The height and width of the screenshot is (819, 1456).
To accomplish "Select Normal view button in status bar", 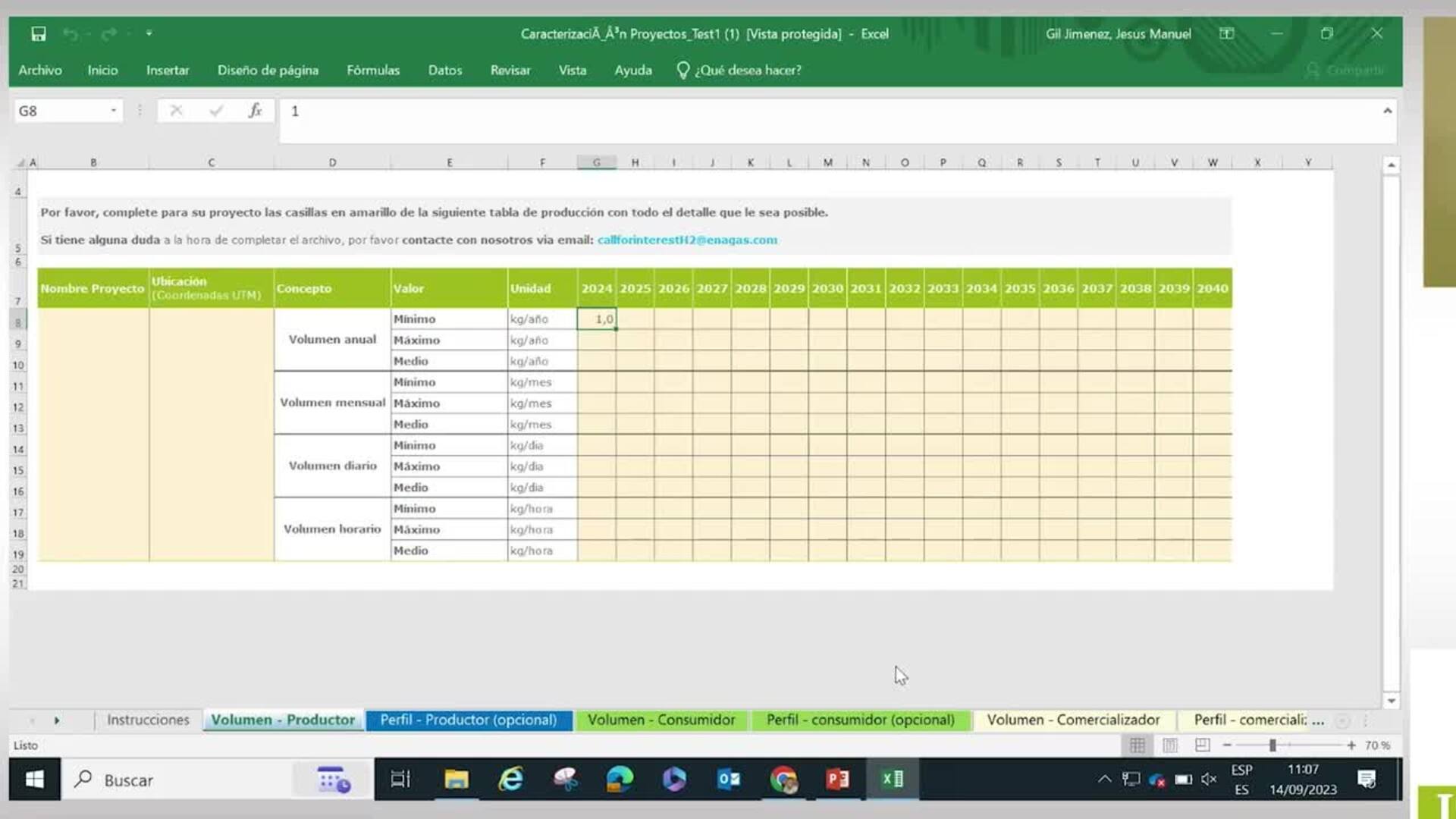I will (x=1137, y=745).
